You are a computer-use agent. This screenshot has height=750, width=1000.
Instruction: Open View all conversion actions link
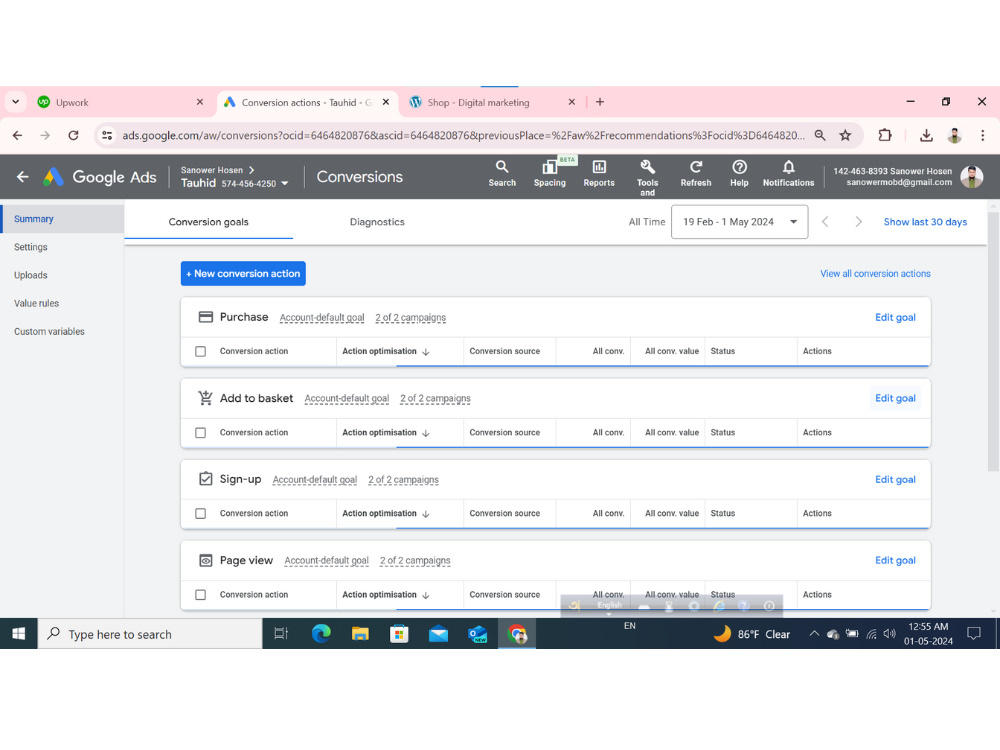[x=875, y=274]
